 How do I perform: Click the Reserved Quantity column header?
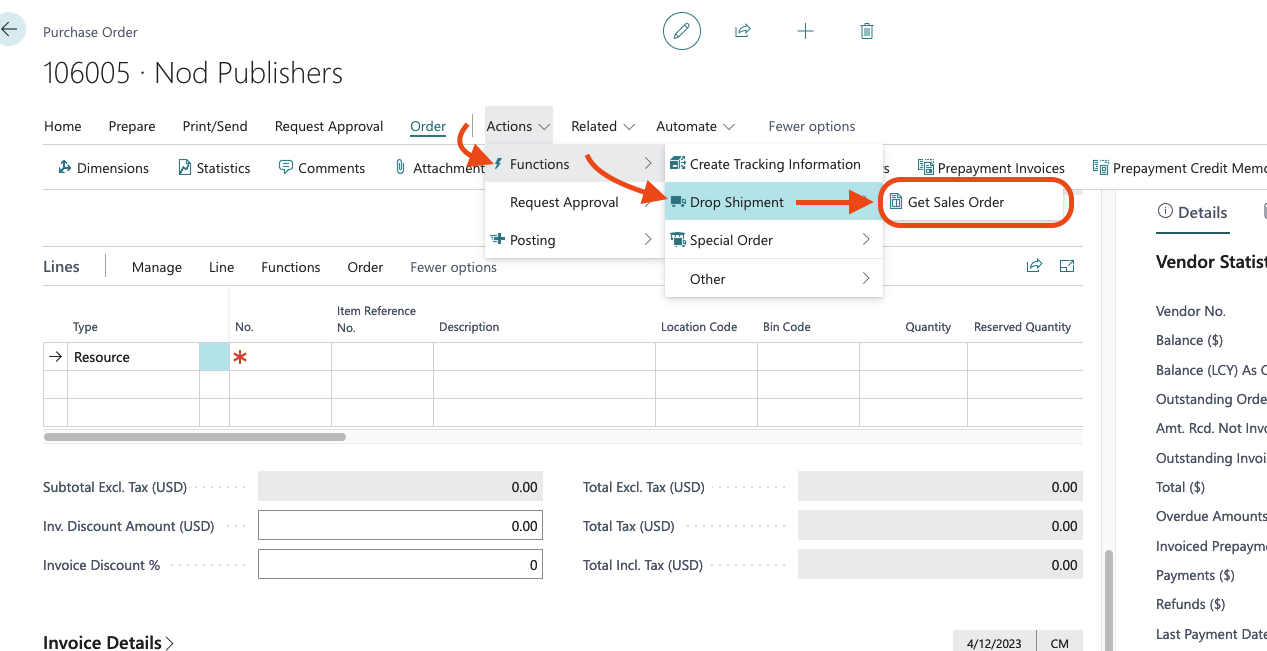pos(1022,327)
